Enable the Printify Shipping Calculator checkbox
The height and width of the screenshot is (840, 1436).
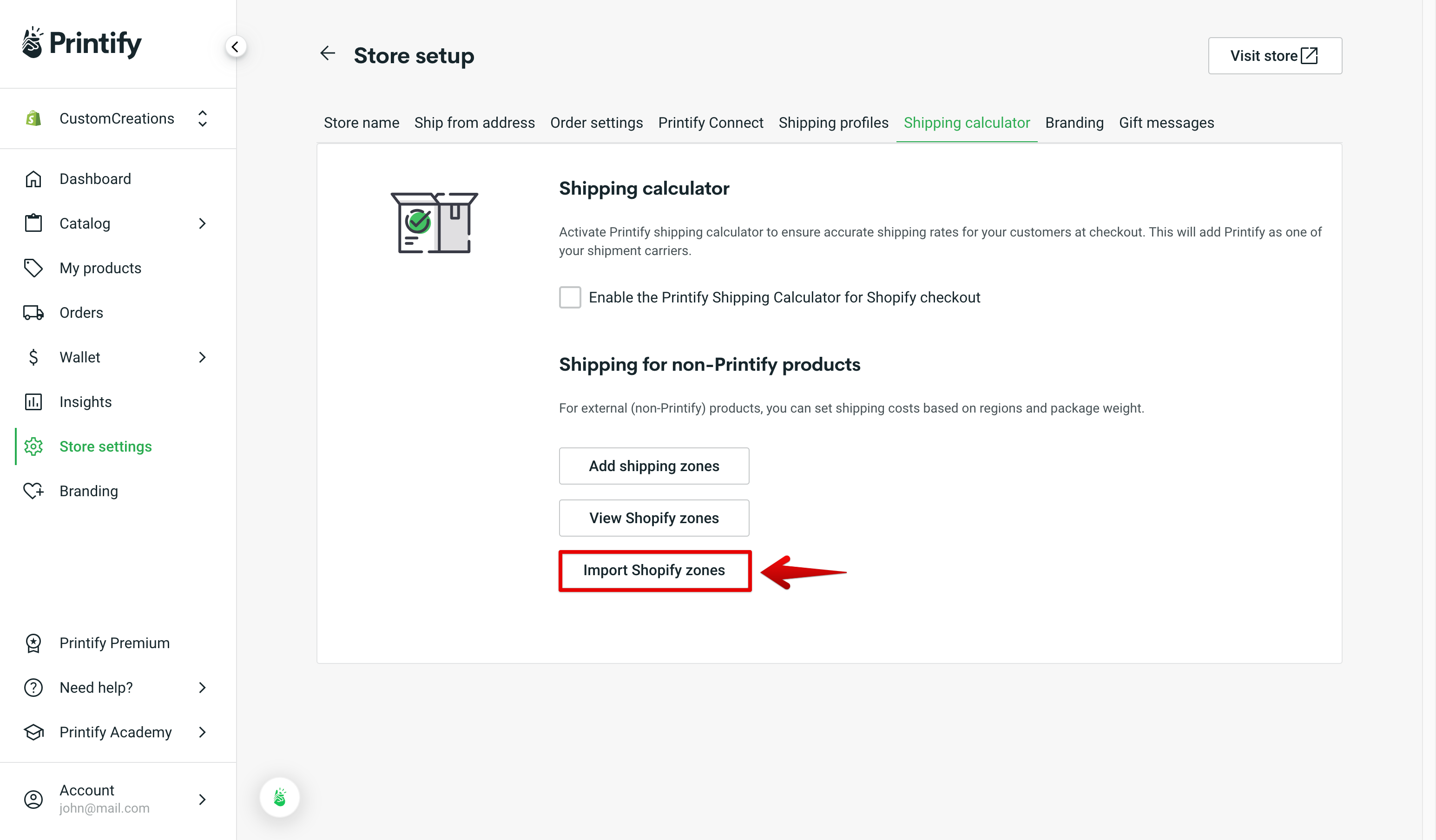point(570,297)
